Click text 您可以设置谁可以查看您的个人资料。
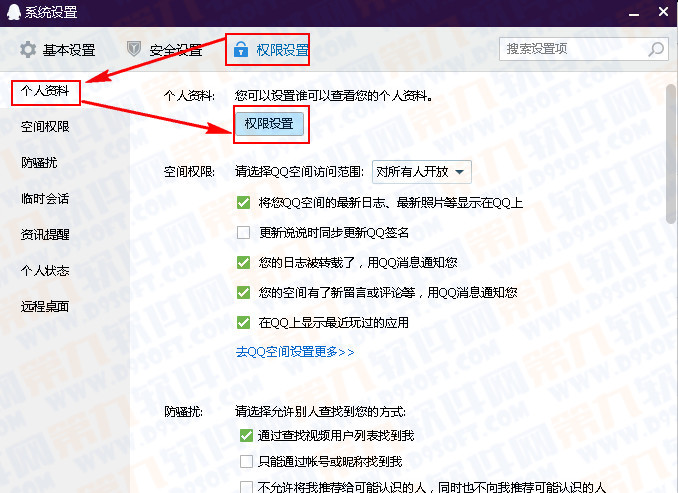This screenshot has width=678, height=493. click(334, 96)
